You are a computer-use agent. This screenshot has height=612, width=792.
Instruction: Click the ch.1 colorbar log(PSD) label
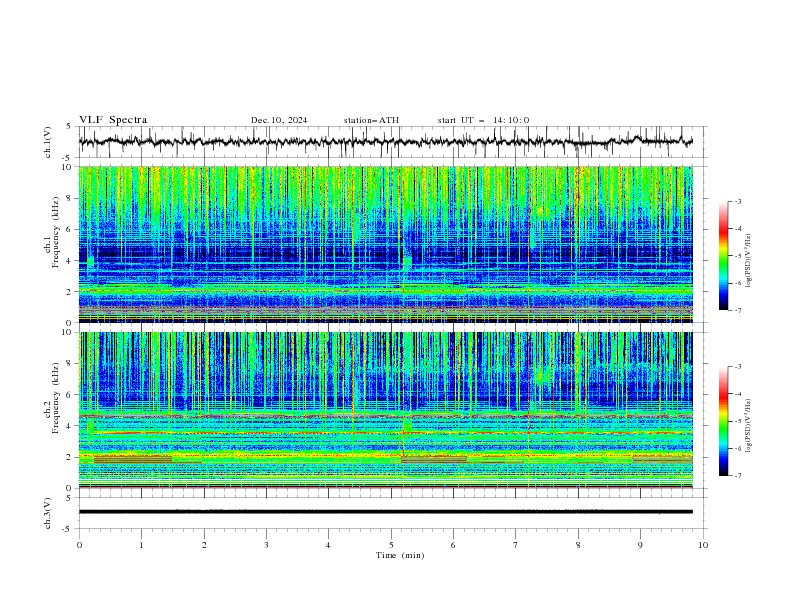(748, 260)
